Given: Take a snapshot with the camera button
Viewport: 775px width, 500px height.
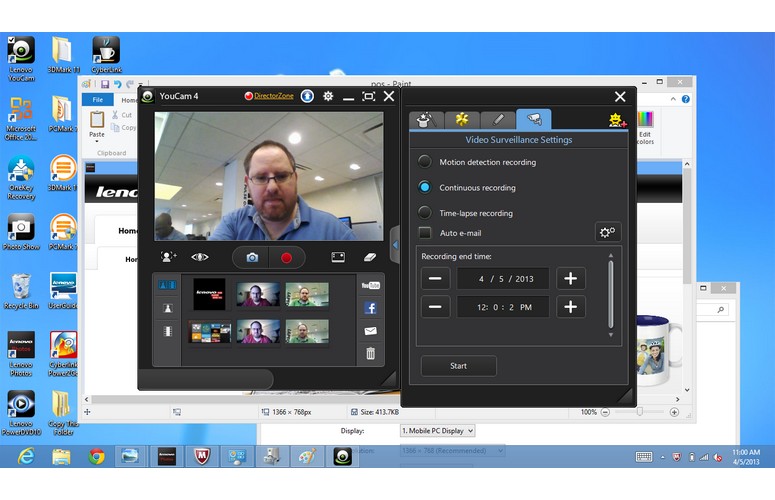Looking at the screenshot, I should 252,257.
